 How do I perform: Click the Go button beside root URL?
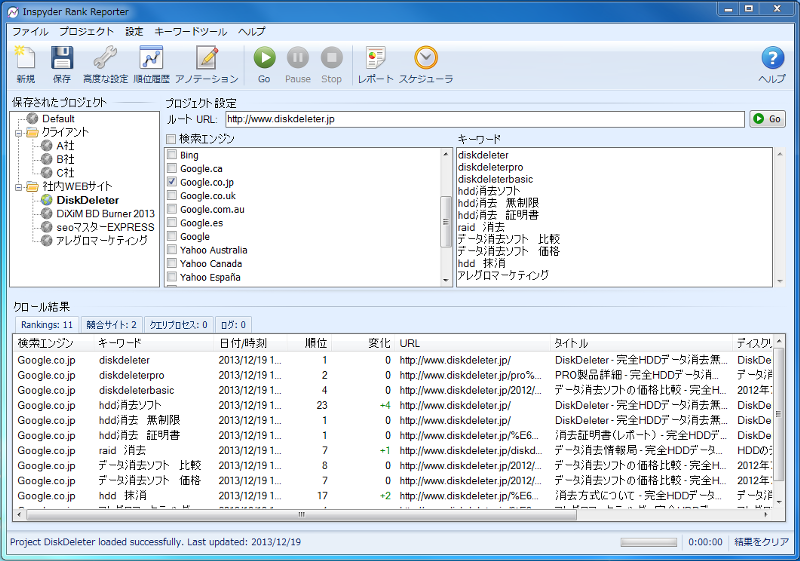[767, 119]
